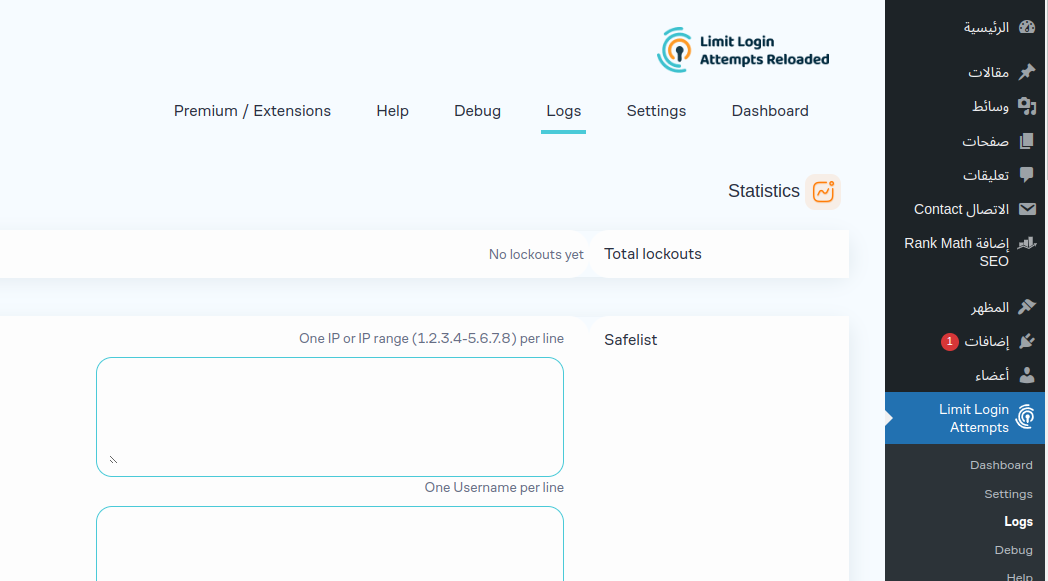Click Limit Login Attempts sidebar menu item

(x=965, y=418)
